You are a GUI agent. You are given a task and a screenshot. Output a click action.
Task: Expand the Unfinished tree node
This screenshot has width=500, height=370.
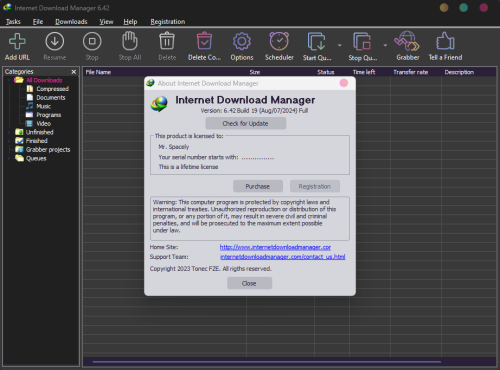point(9,132)
